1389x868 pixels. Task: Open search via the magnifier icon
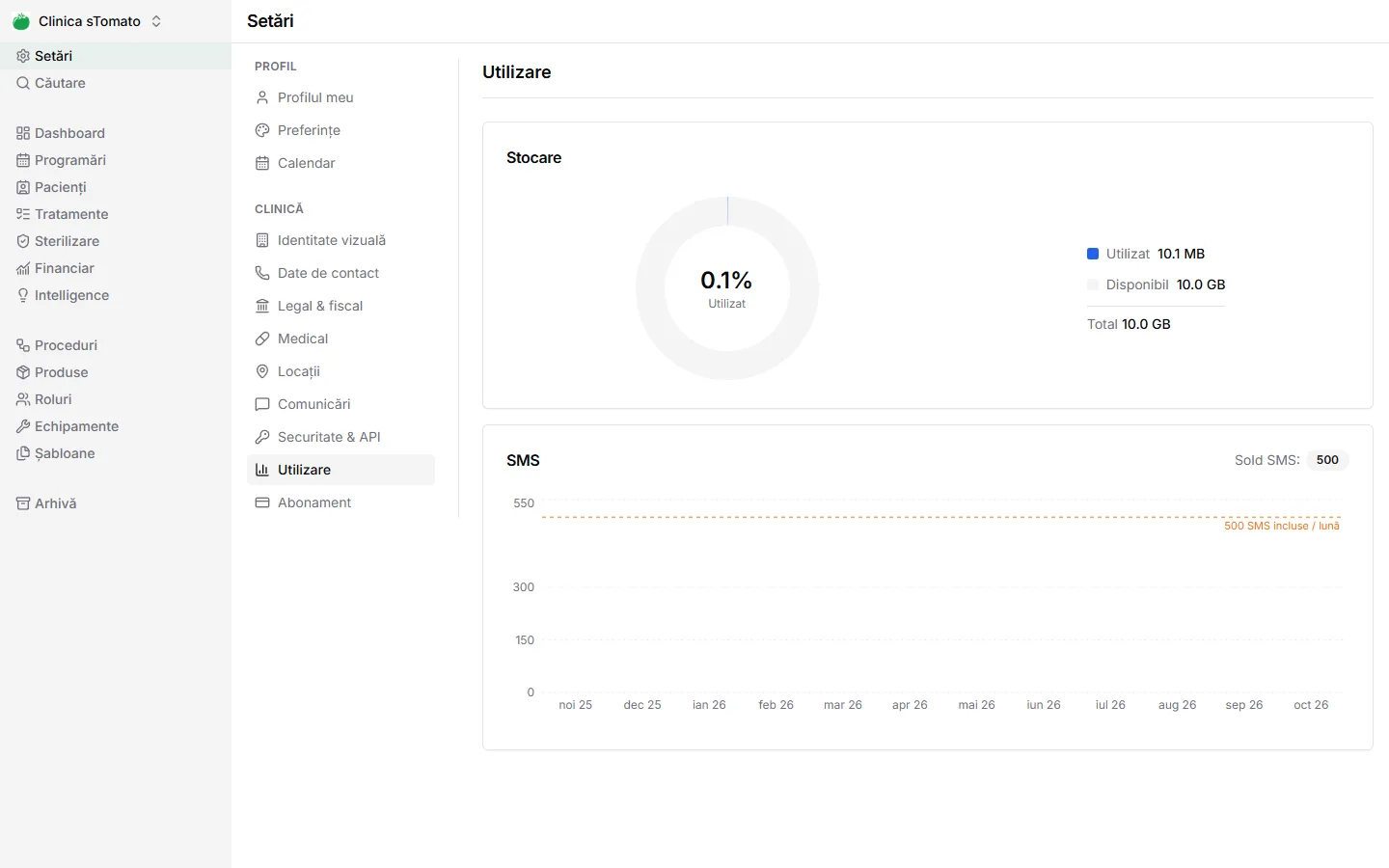(23, 83)
